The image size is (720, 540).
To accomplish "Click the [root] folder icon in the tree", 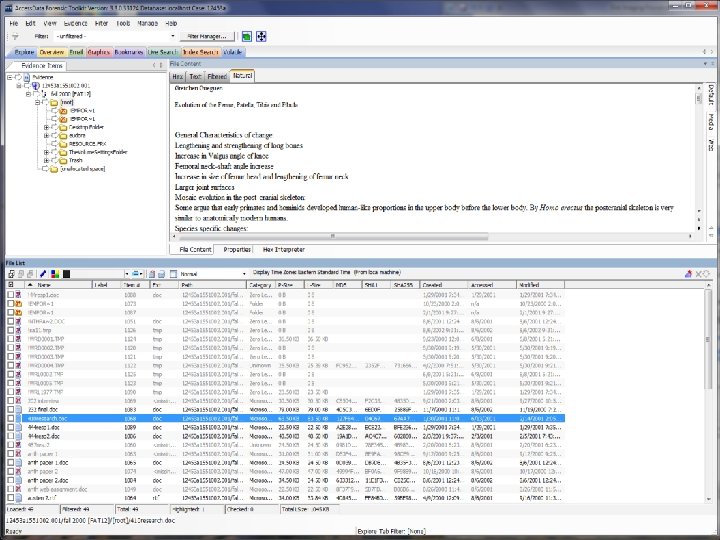I will (x=54, y=102).
